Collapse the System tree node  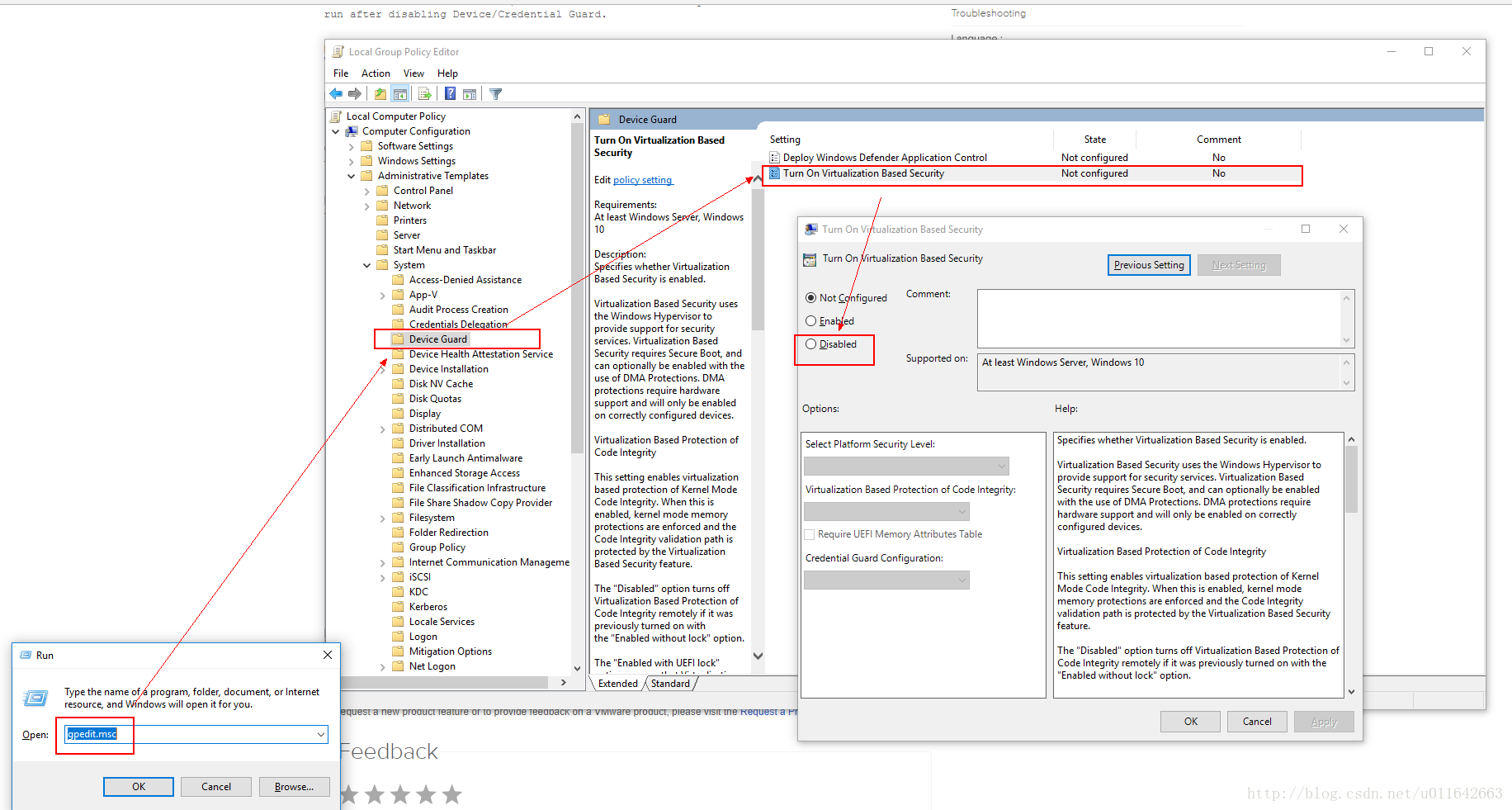point(367,265)
